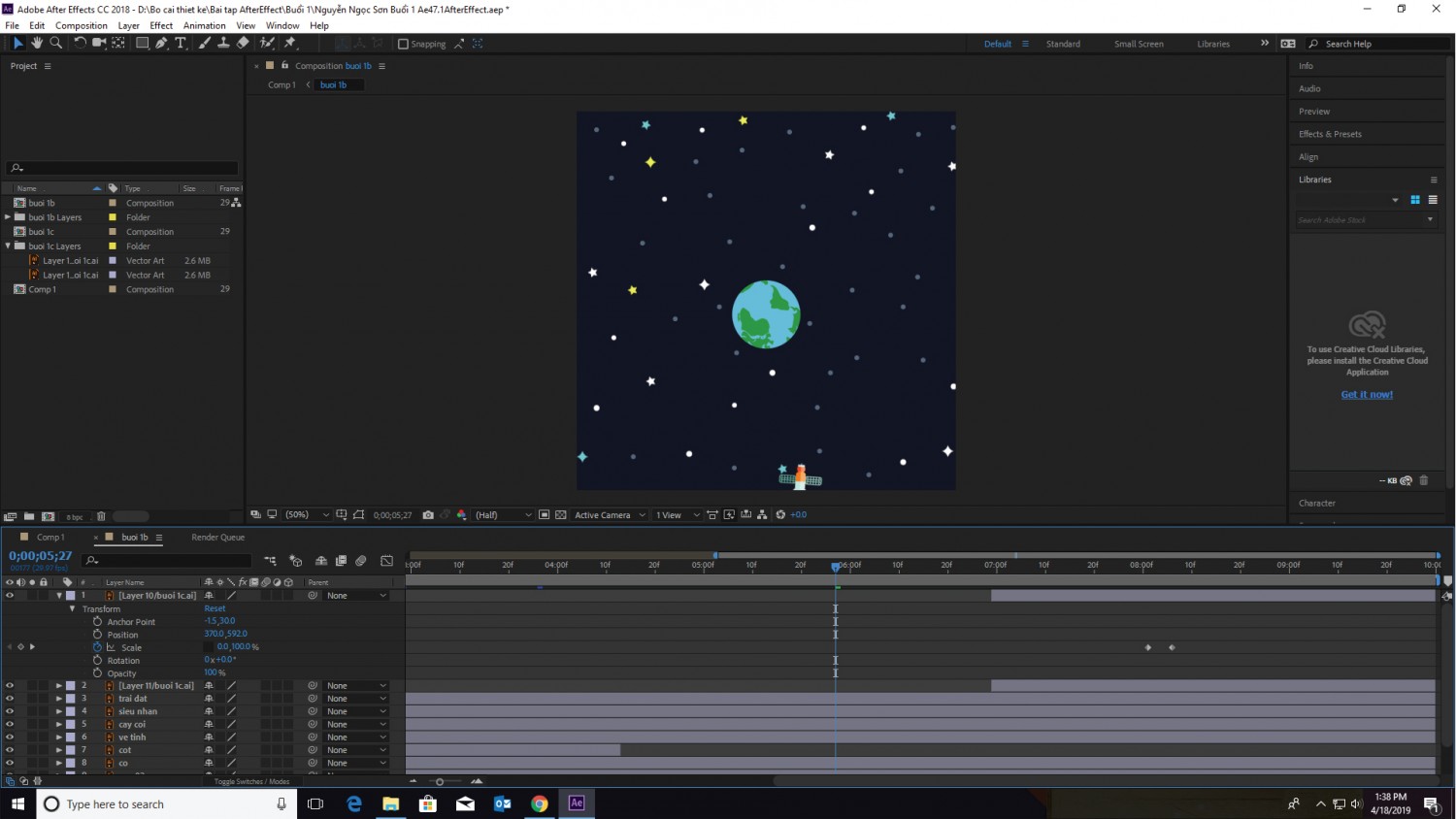Click the Get it now! link
Screen dimensions: 1456x819
tap(1367, 394)
